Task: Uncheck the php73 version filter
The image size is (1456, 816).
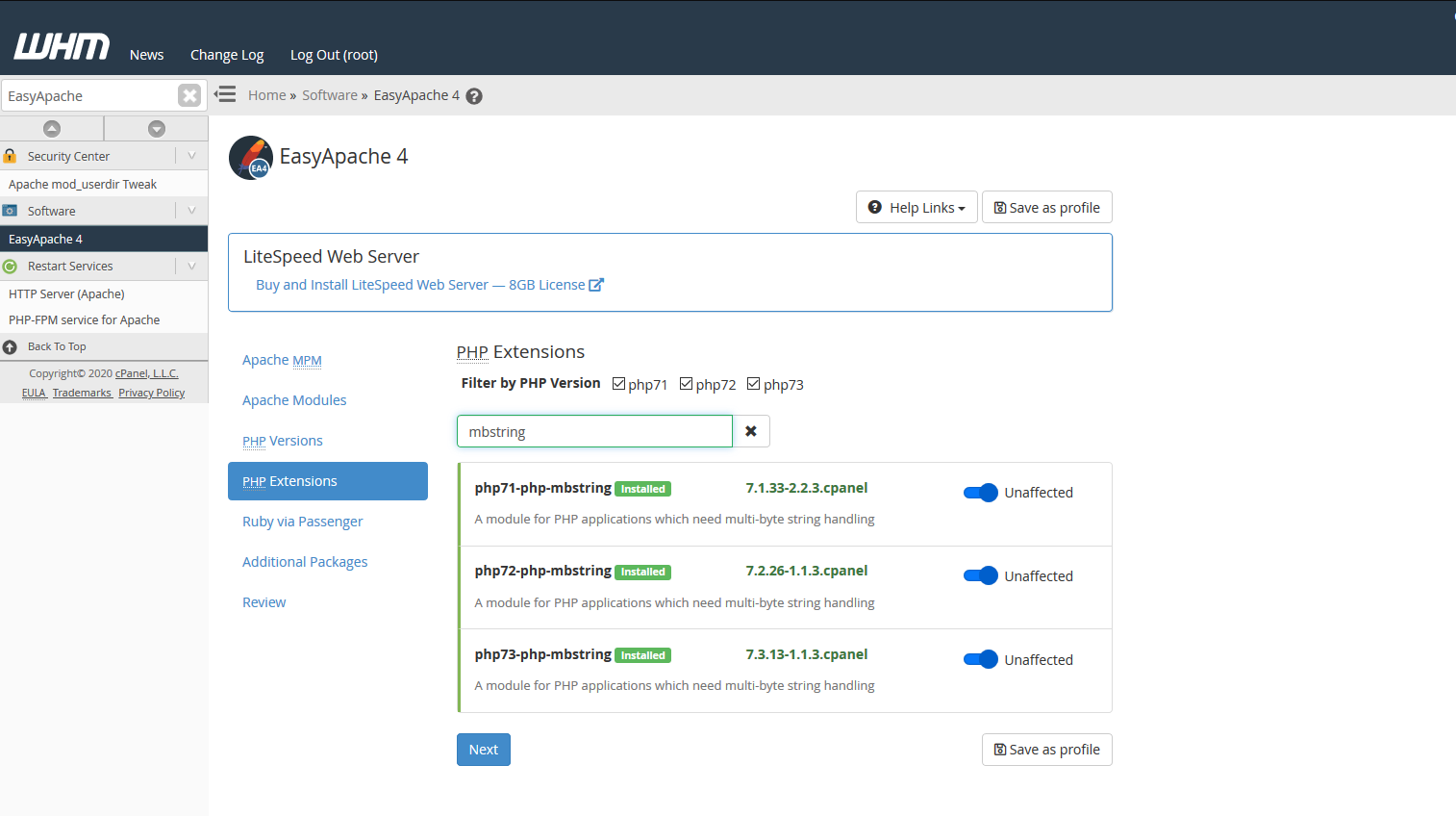Action: tap(753, 384)
